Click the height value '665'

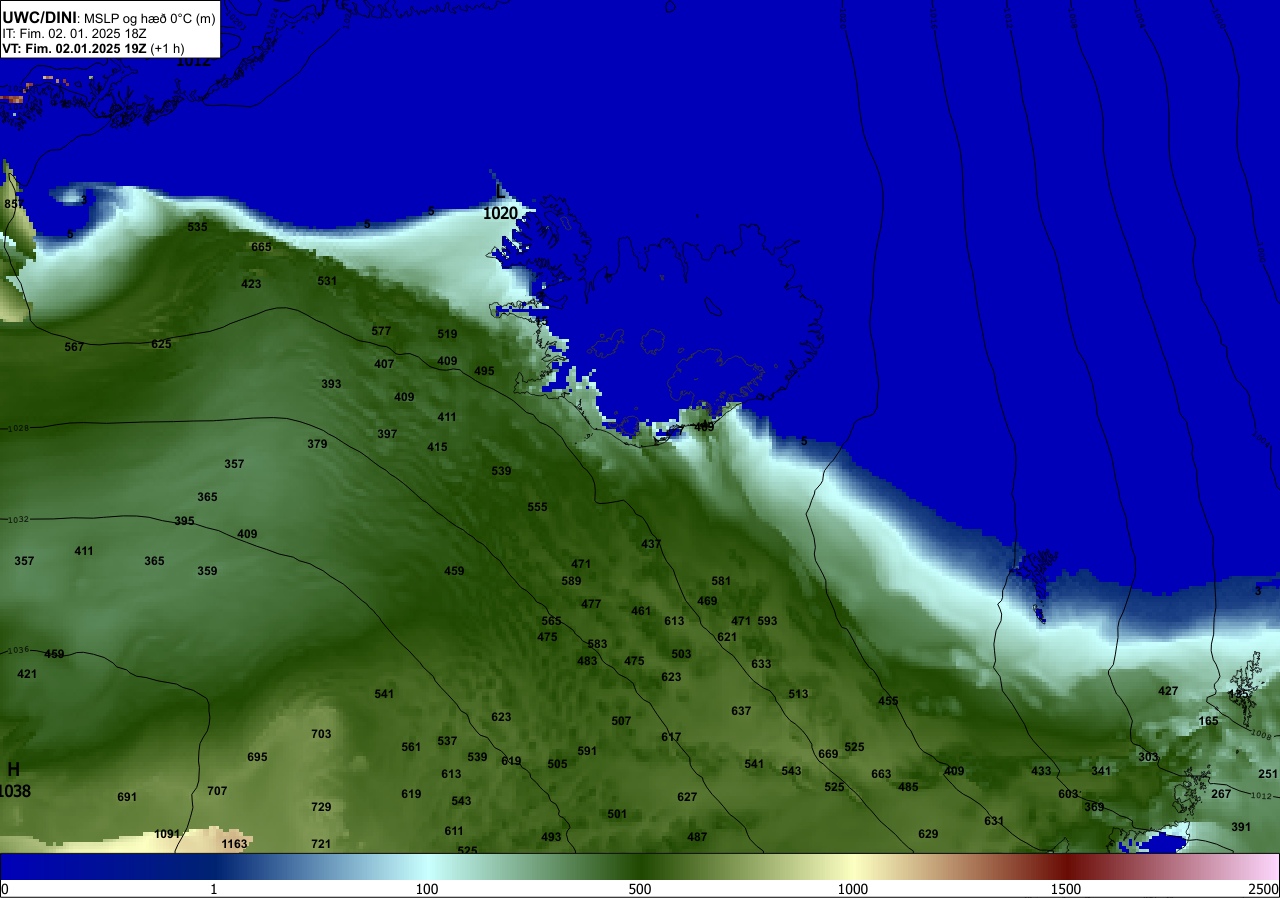261,247
